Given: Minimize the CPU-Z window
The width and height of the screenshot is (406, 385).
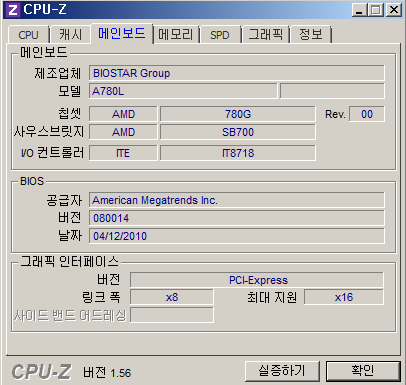Looking at the screenshot, I should tap(359, 10).
